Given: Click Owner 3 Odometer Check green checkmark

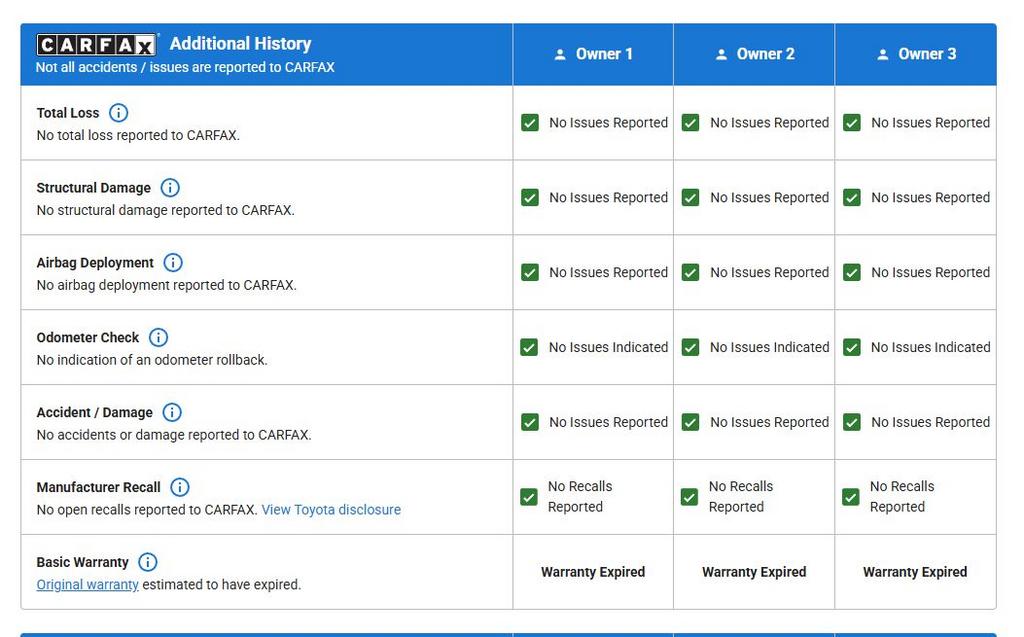Looking at the screenshot, I should [x=852, y=348].
